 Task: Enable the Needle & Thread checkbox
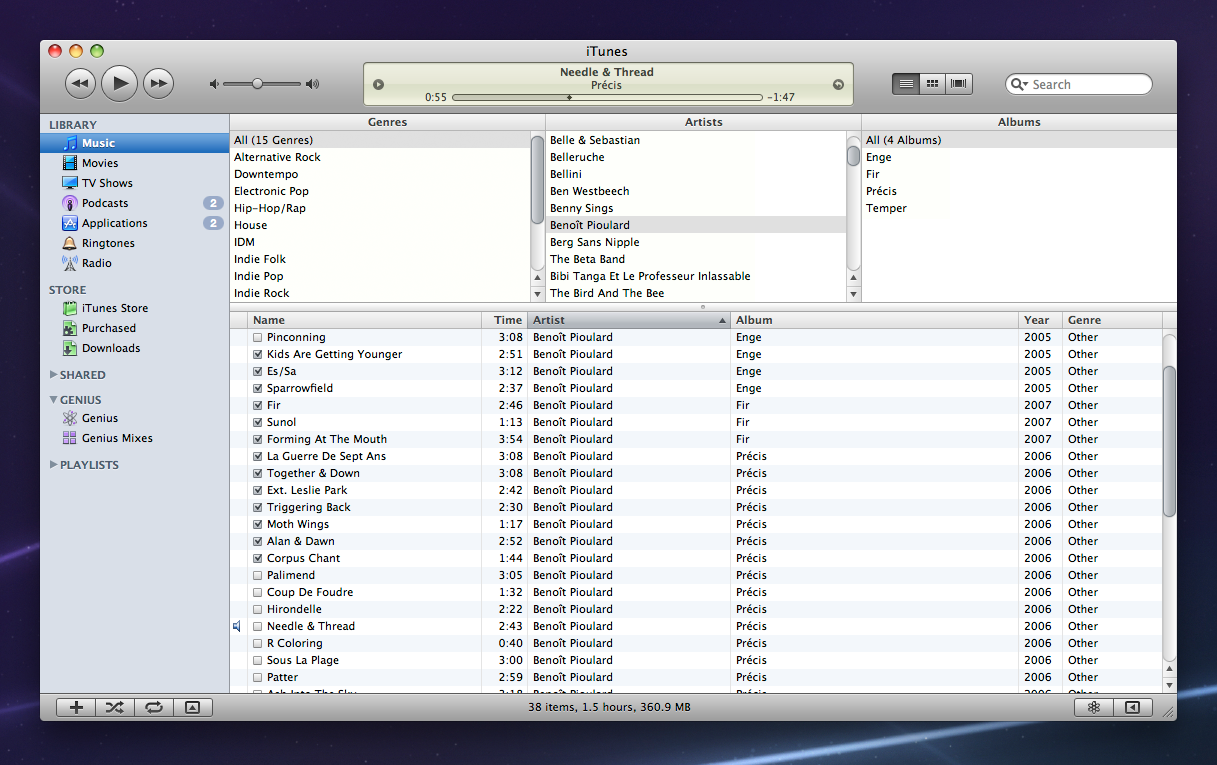(x=258, y=626)
